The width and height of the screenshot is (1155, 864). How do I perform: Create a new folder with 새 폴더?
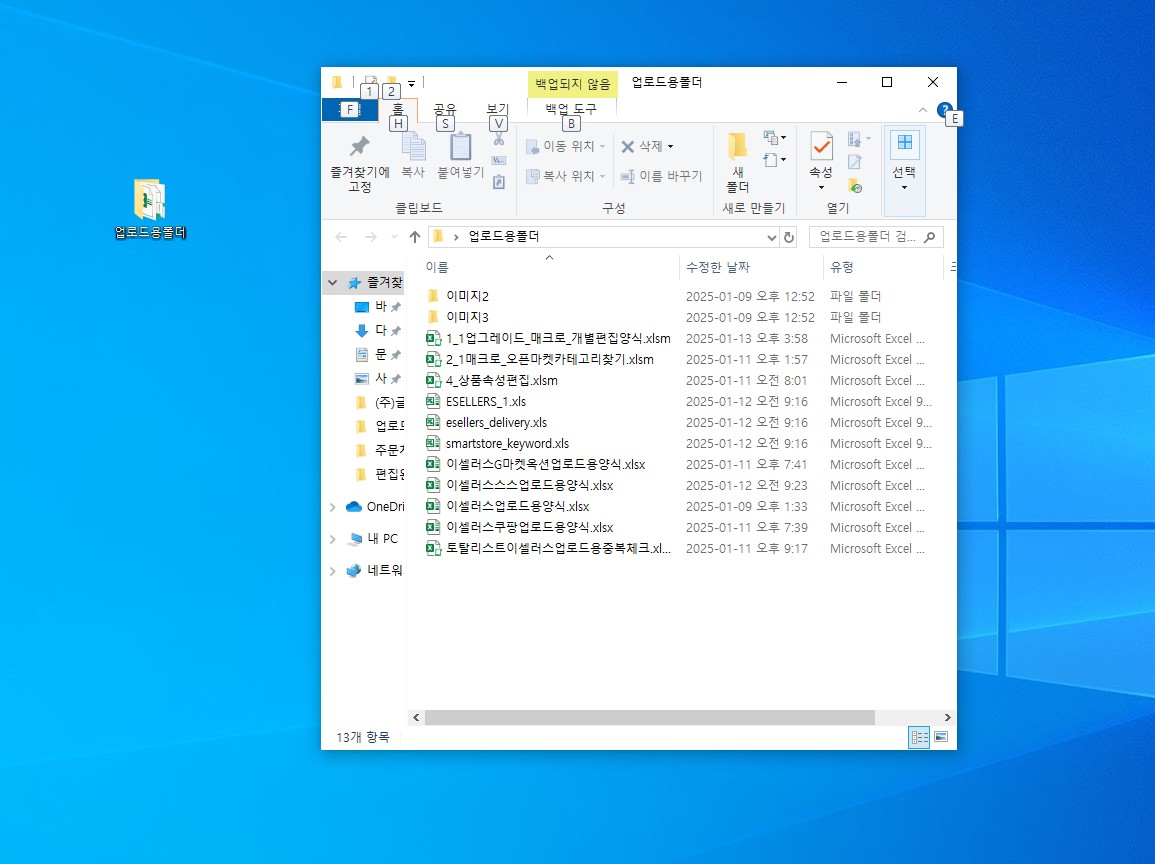pos(737,160)
